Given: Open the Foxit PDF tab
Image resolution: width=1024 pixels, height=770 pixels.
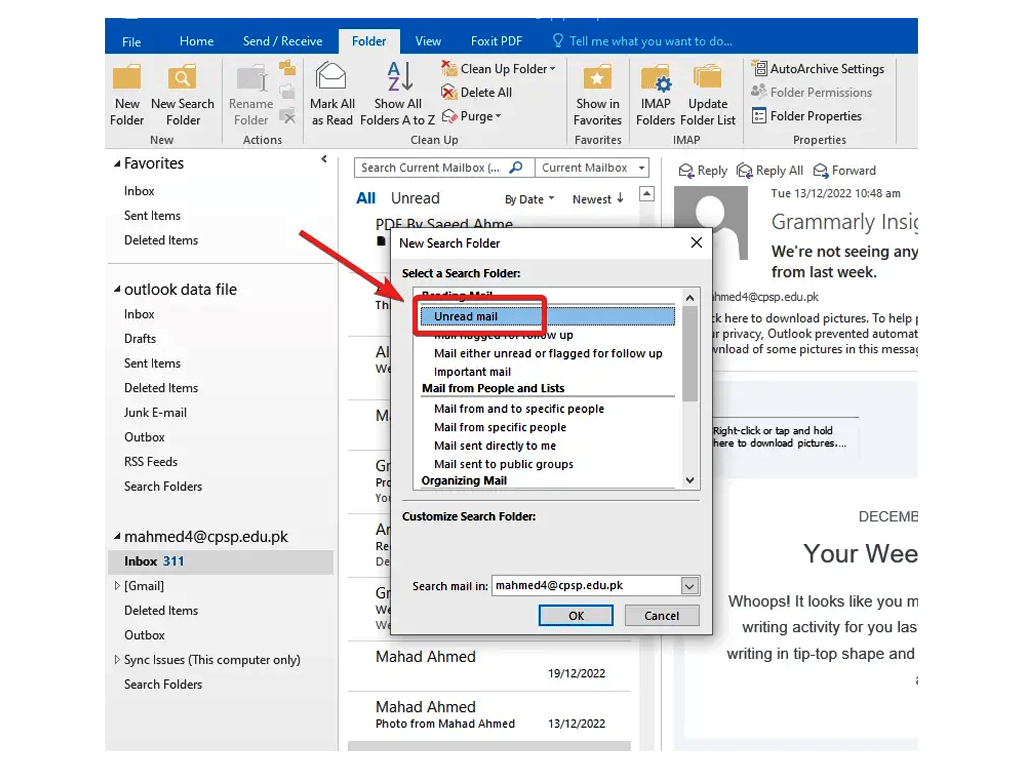Looking at the screenshot, I should point(496,41).
